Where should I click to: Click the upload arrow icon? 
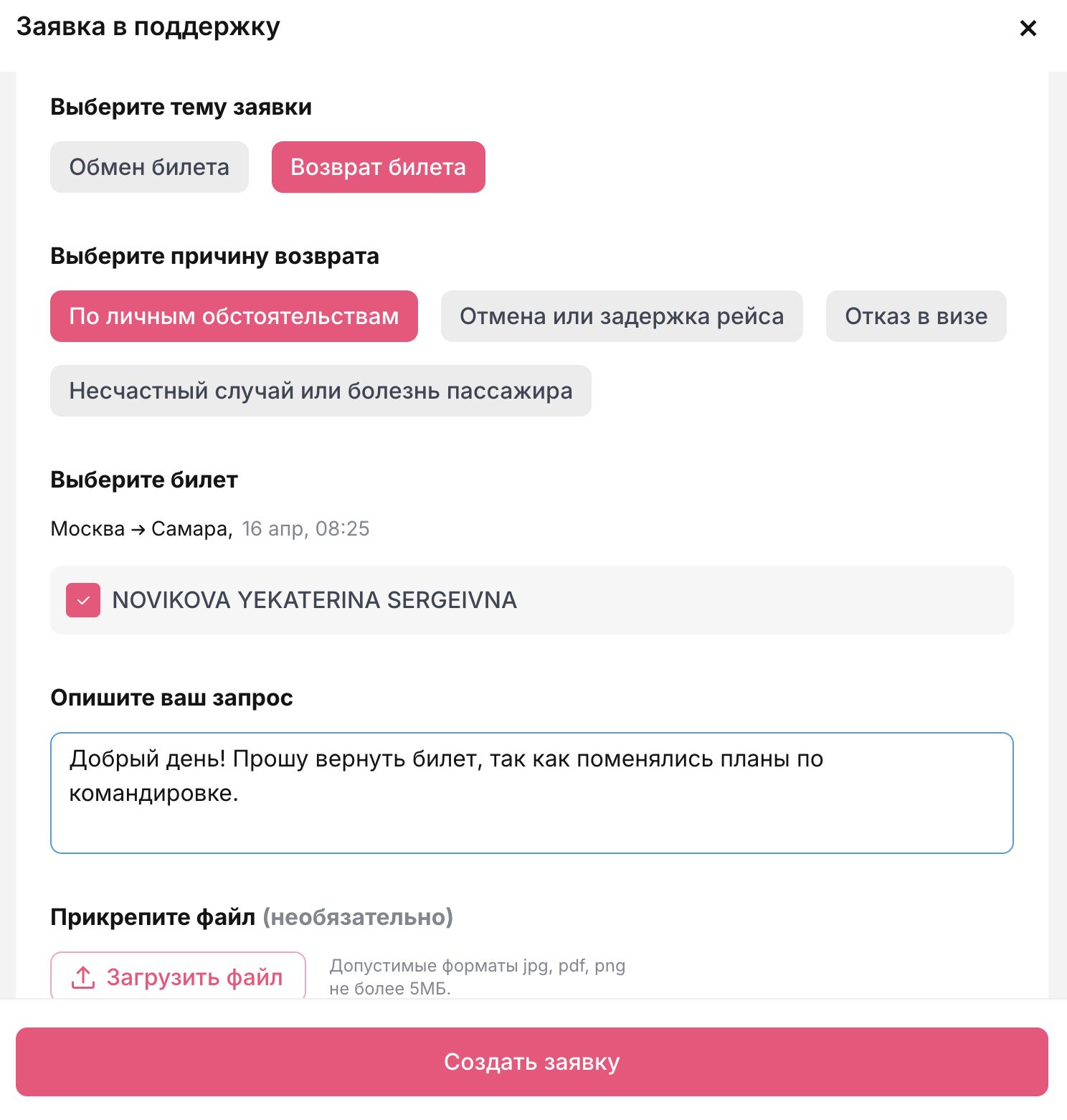[83, 977]
